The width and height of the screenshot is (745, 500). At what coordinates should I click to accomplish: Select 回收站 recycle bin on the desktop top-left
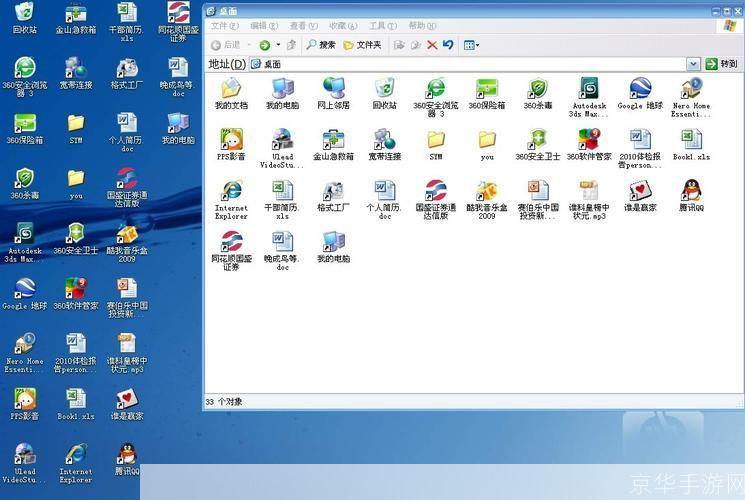(x=24, y=14)
